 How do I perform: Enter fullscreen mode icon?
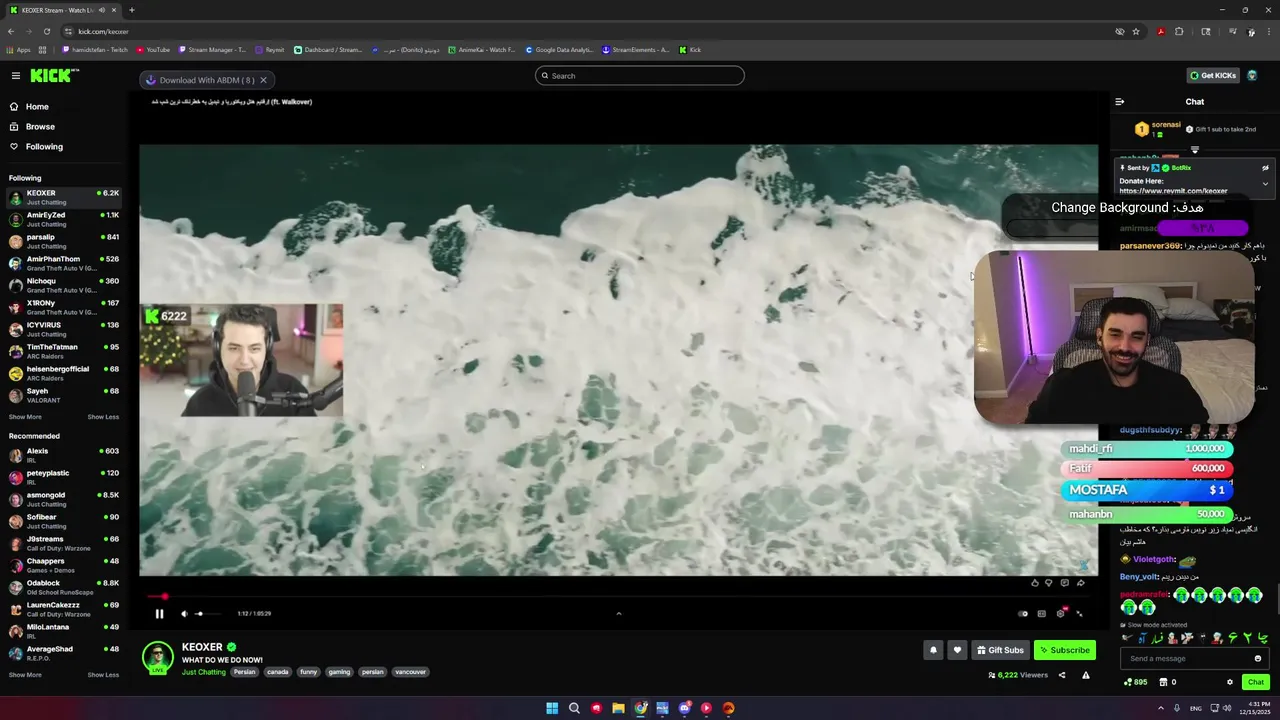point(1079,614)
